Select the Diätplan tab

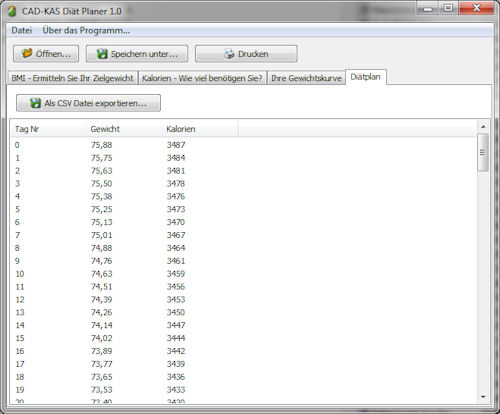click(365, 77)
